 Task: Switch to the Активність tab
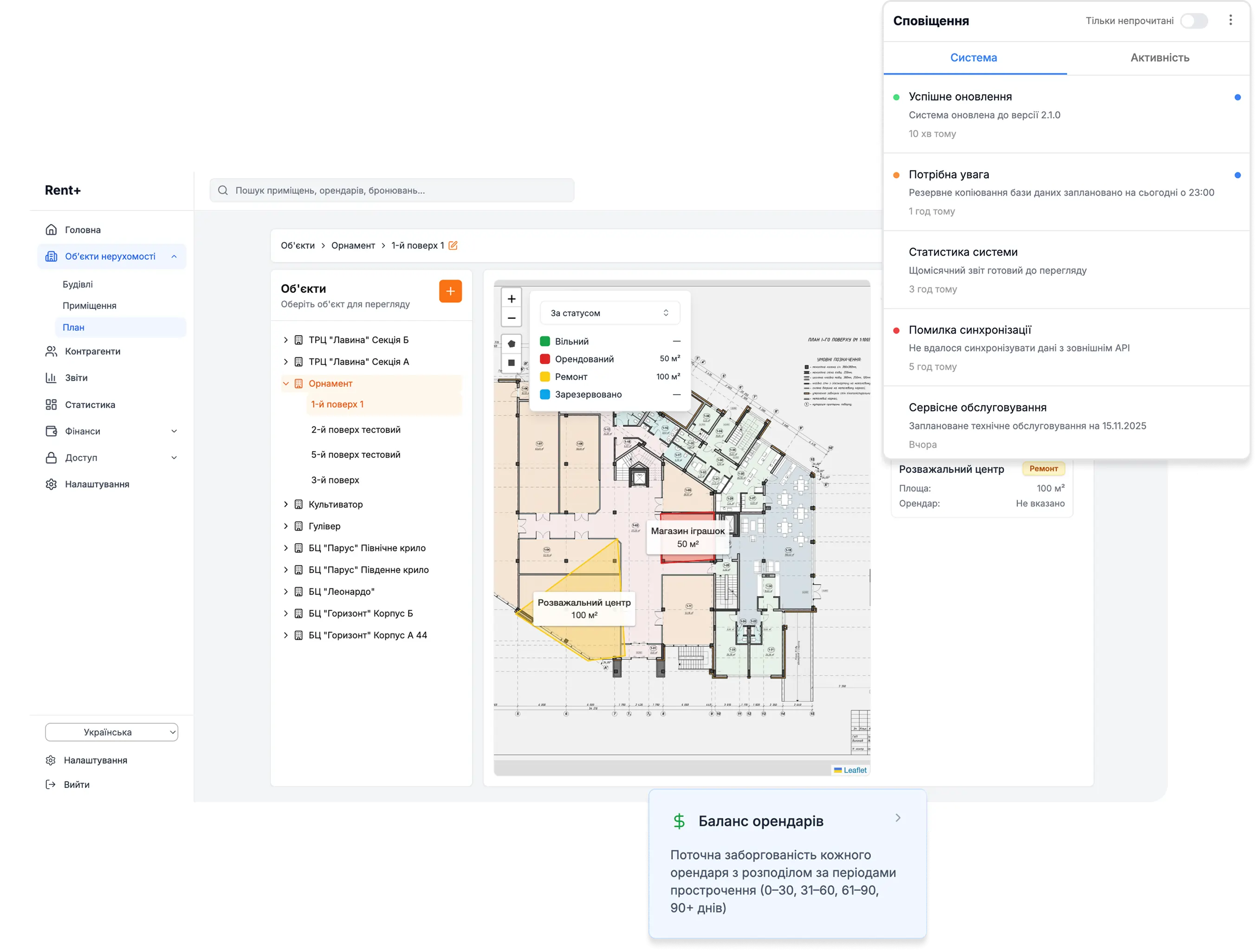(1159, 58)
